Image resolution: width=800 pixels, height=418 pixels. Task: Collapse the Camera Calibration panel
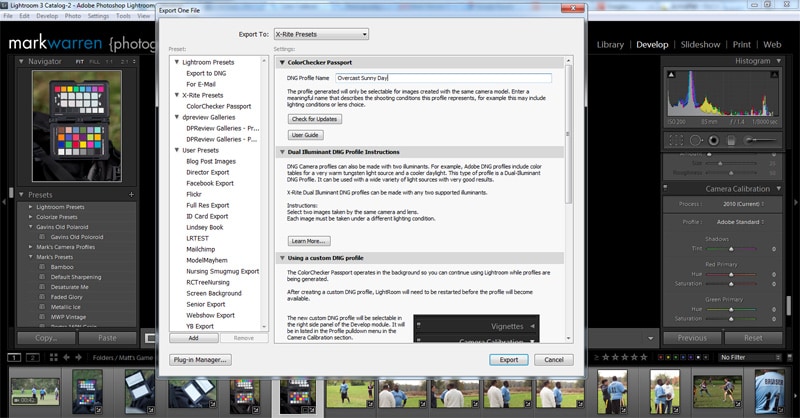click(x=779, y=188)
